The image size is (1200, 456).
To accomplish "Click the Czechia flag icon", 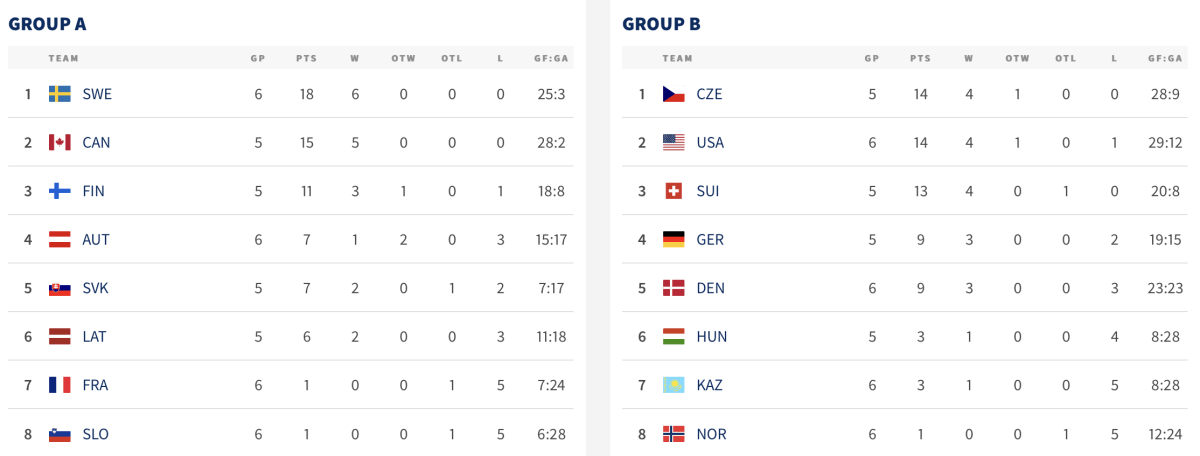I will click(x=674, y=94).
